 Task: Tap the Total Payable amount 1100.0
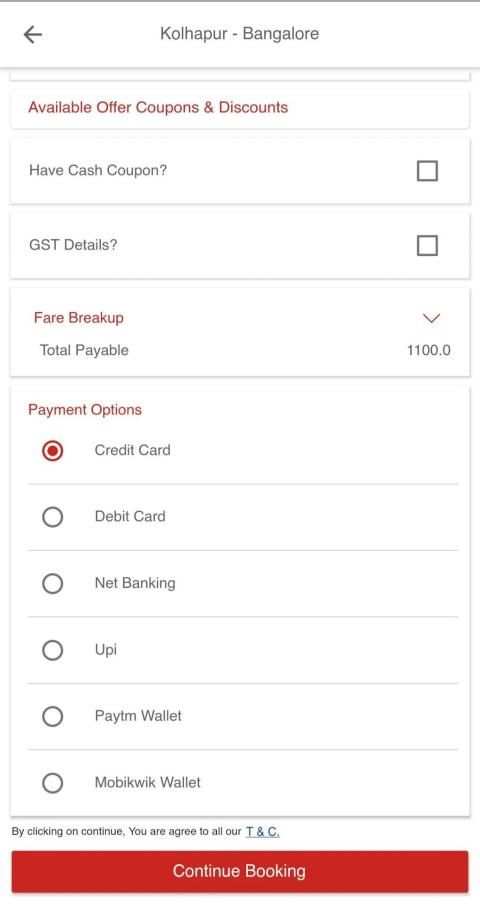click(x=429, y=350)
